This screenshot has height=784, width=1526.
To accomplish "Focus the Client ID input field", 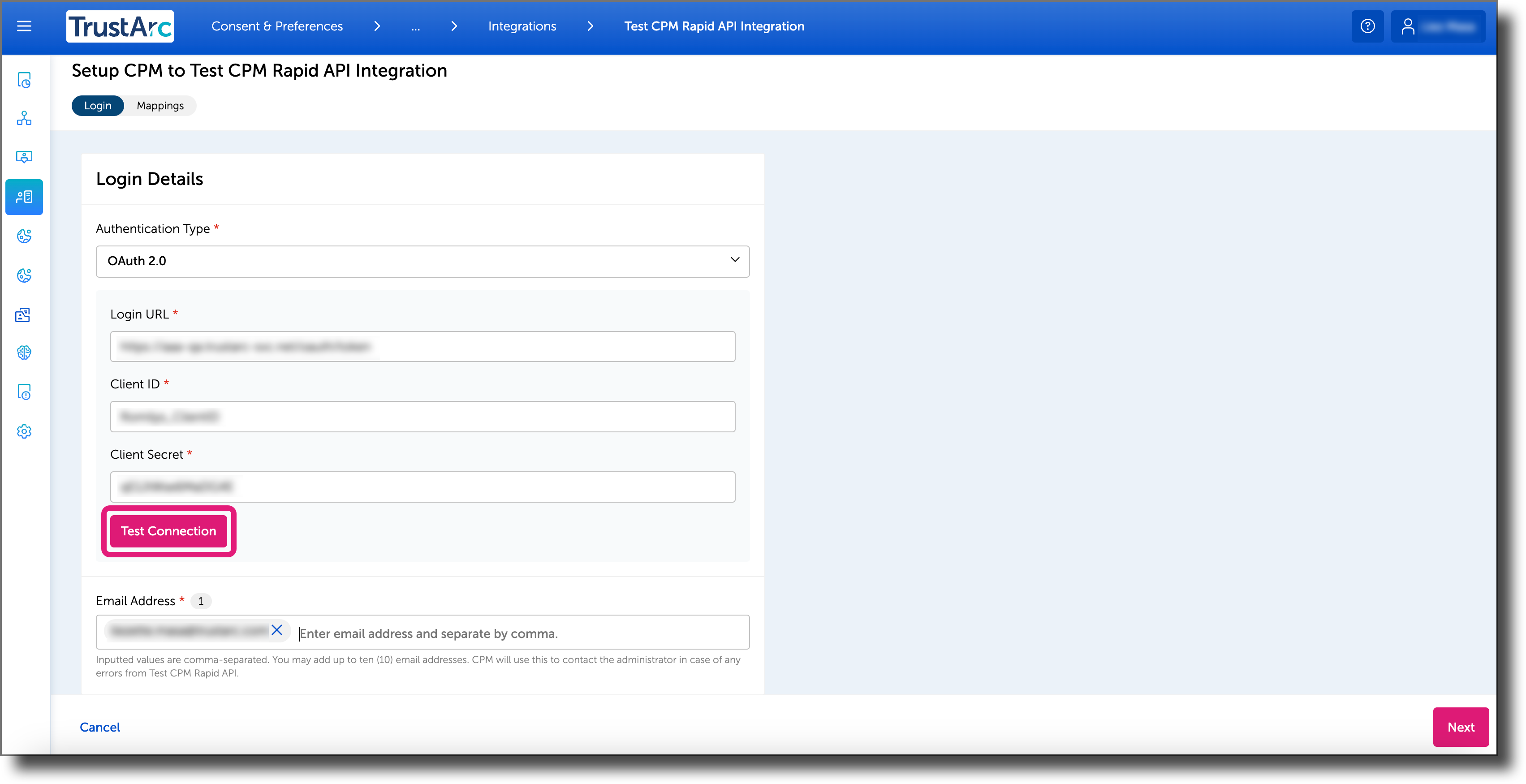I will pos(422,416).
